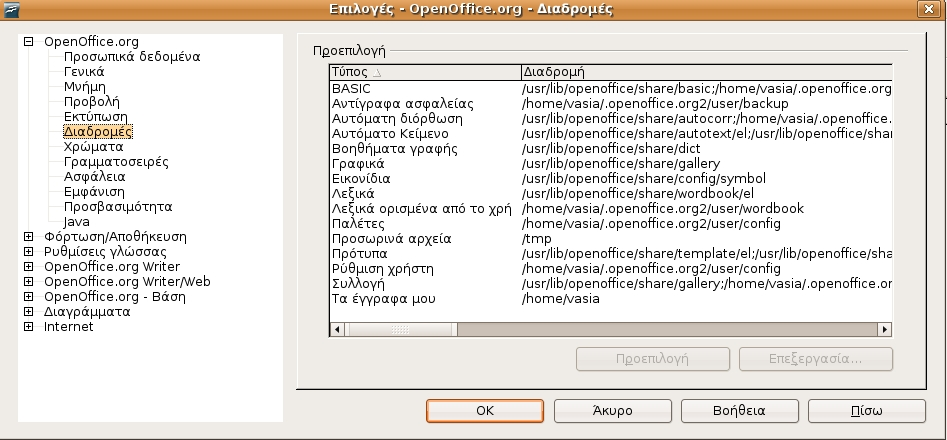The height and width of the screenshot is (440, 947).
Task: Select the Γραφικά row
Action: click(x=611, y=164)
